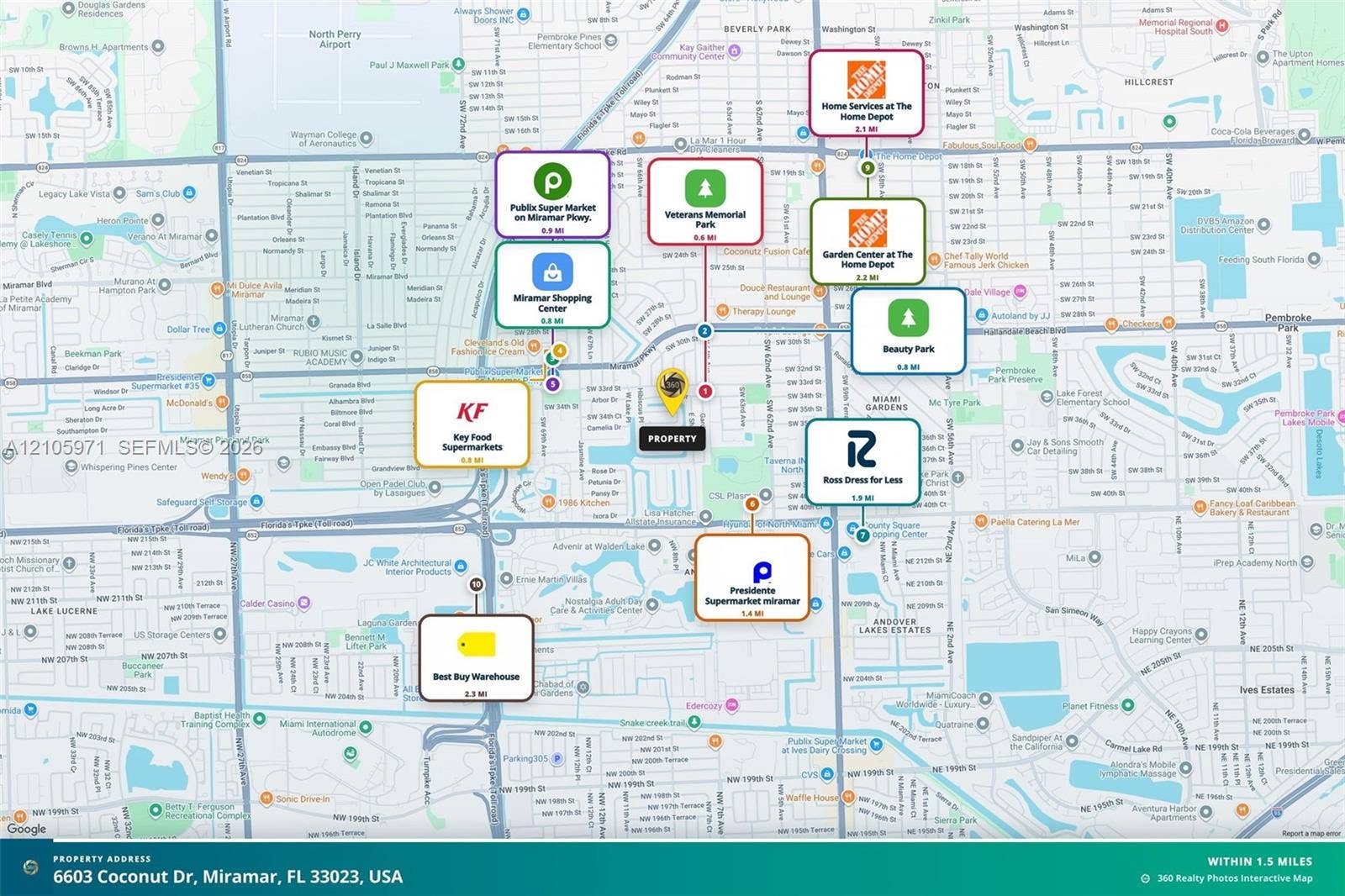This screenshot has width=1345, height=896.
Task: Select numbered map marker 10
Action: 476,584
